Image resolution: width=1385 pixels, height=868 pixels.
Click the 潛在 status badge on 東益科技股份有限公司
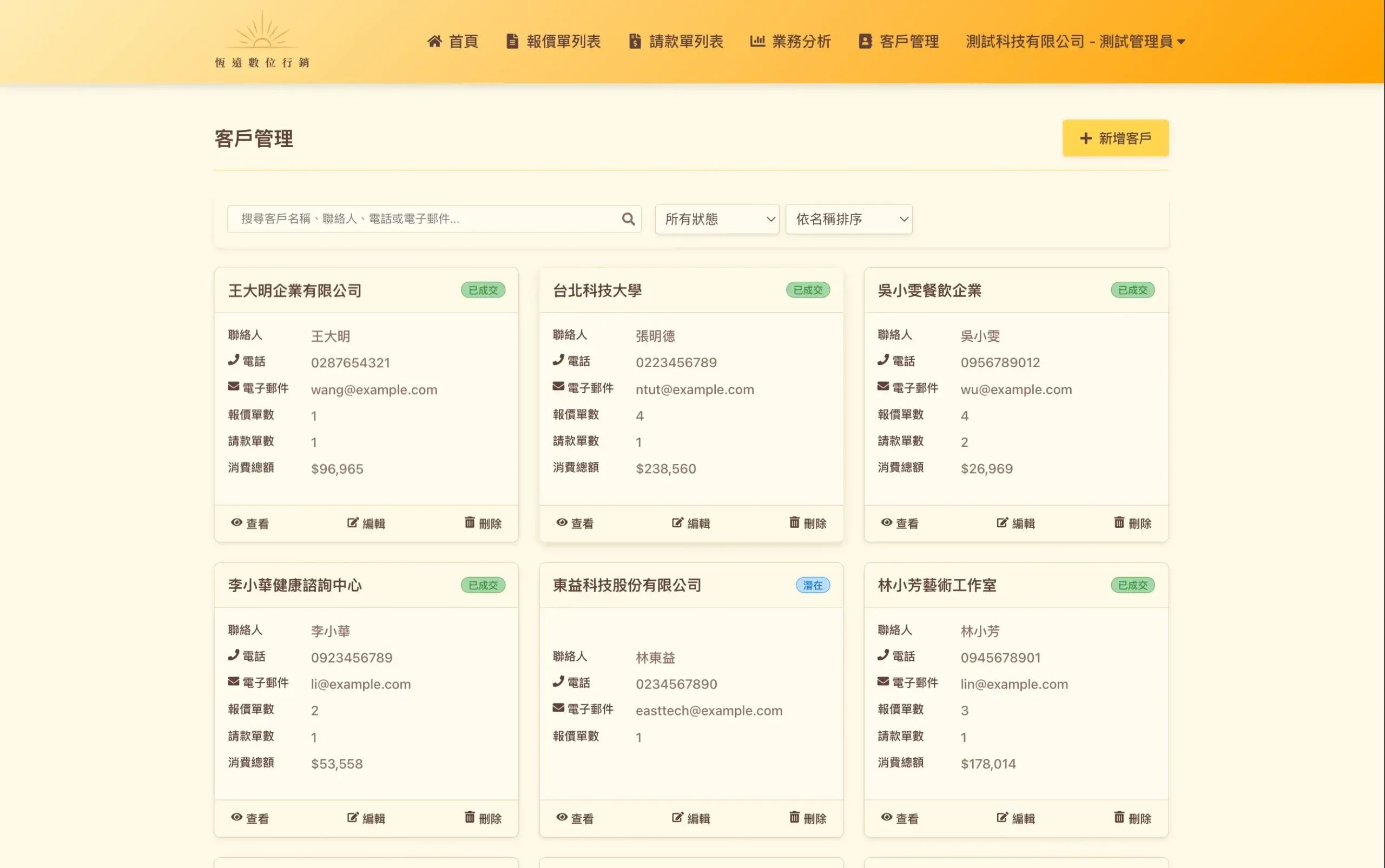(813, 585)
